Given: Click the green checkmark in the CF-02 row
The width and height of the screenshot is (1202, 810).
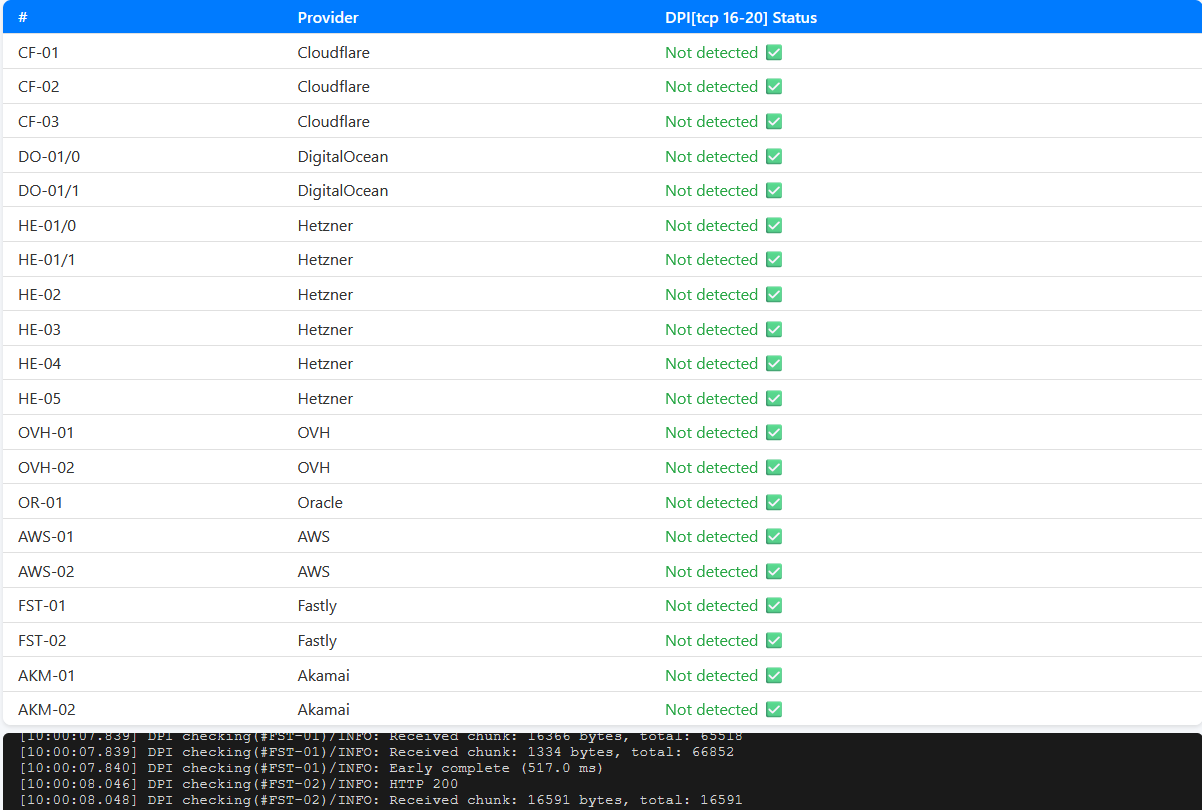Looking at the screenshot, I should click(x=773, y=87).
